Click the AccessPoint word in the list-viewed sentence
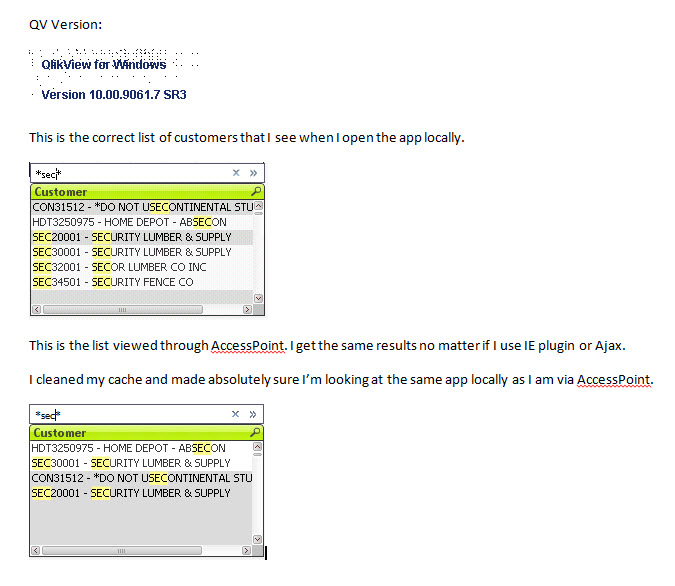 (248, 346)
